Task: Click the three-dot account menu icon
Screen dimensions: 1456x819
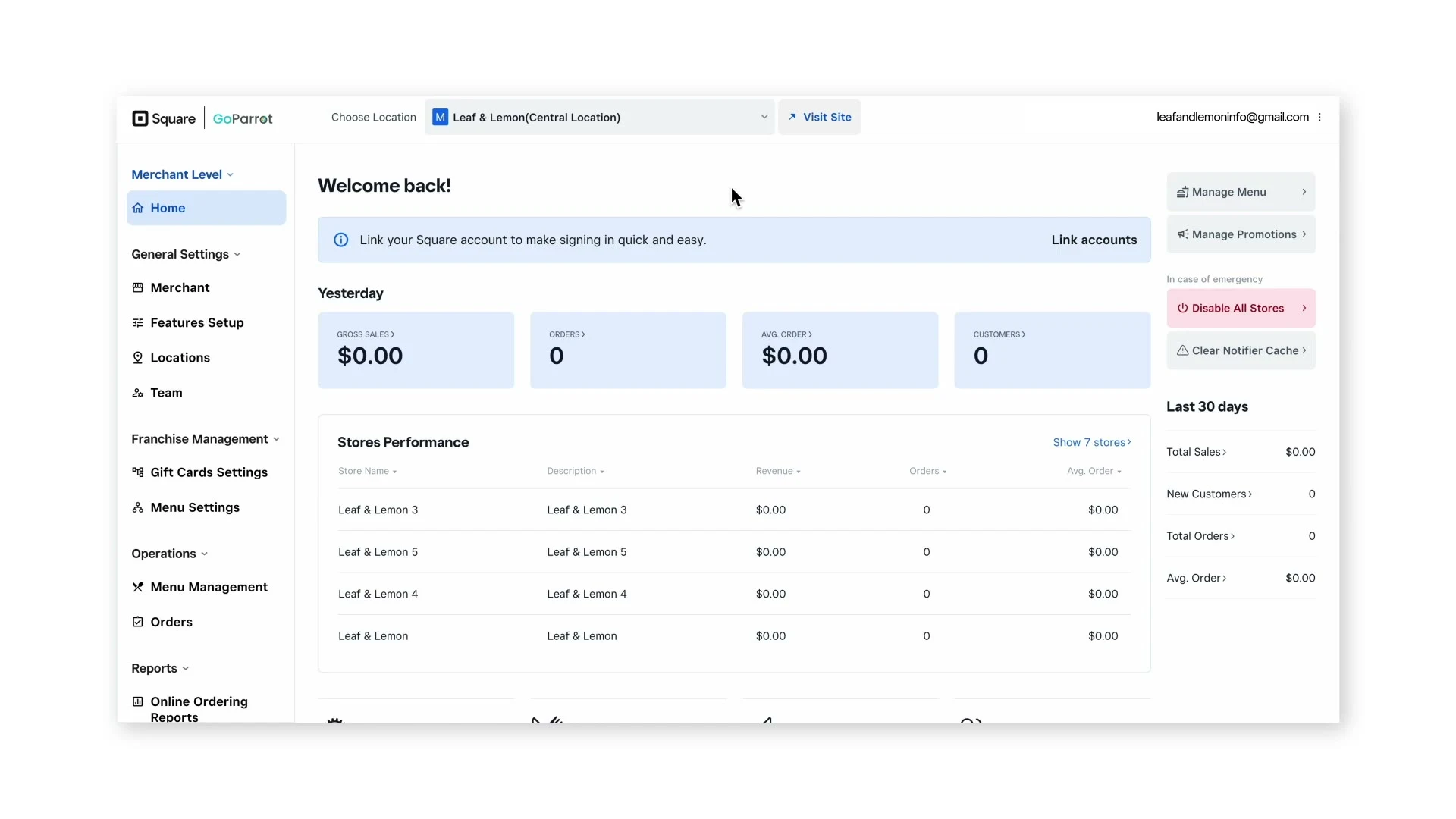Action: click(1319, 118)
